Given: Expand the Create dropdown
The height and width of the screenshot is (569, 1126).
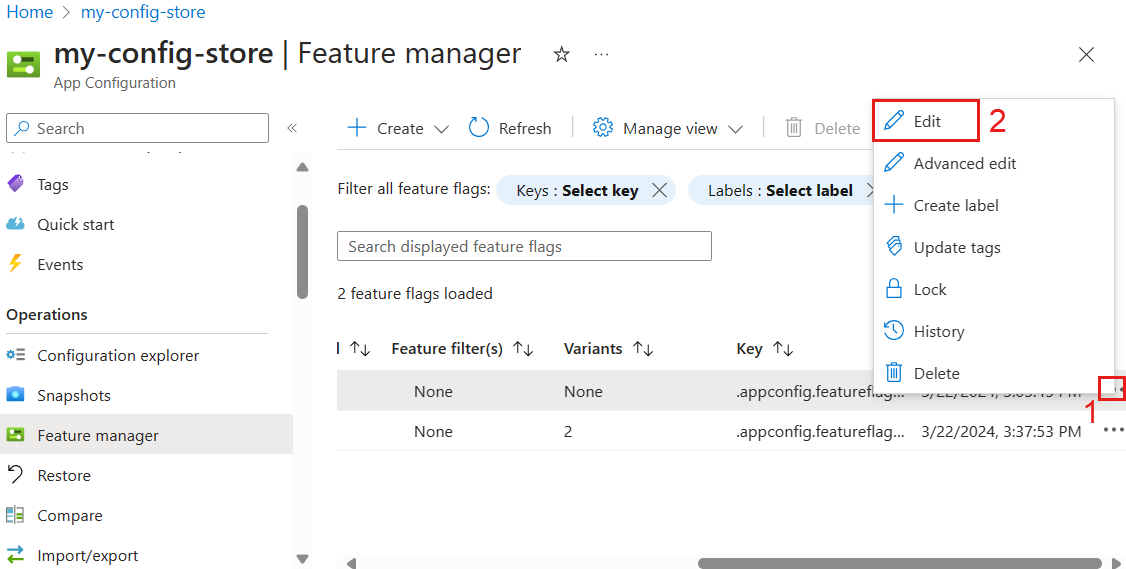Looking at the screenshot, I should [441, 128].
